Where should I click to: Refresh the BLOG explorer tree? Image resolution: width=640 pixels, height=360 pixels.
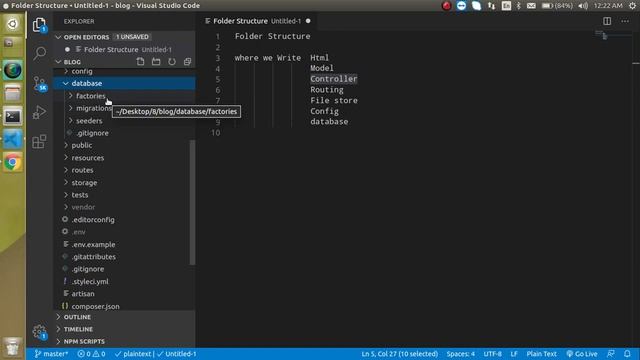172,62
